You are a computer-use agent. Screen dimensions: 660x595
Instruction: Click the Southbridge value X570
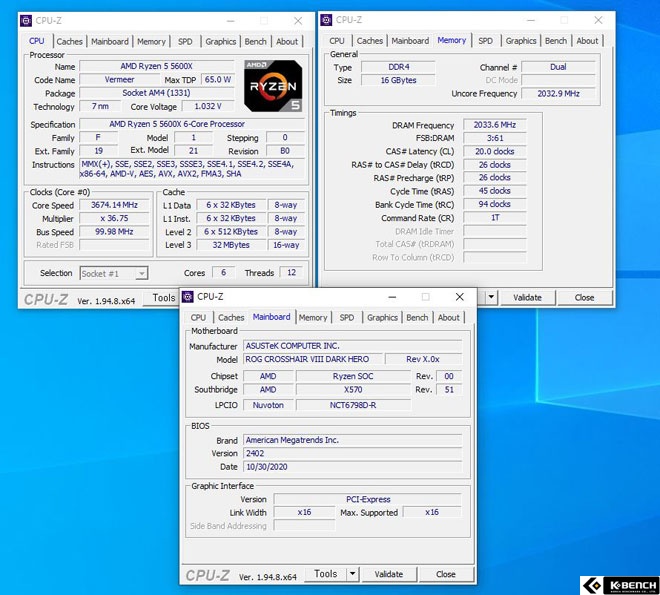(x=353, y=390)
